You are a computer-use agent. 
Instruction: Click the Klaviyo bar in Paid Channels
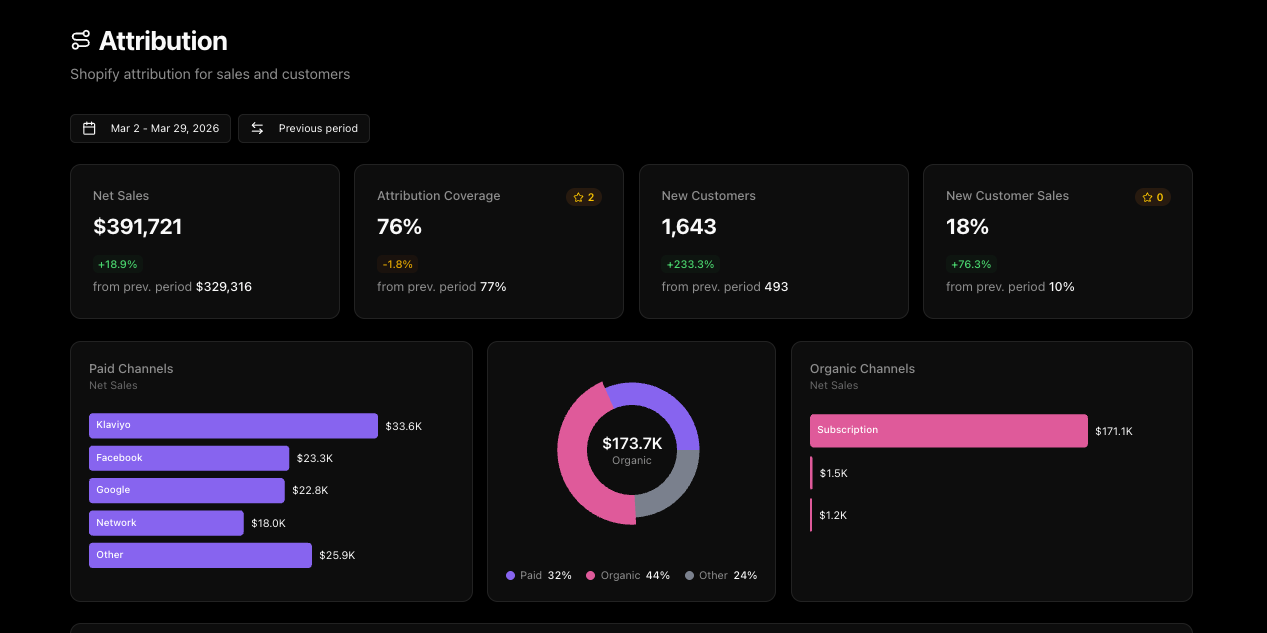click(x=233, y=426)
